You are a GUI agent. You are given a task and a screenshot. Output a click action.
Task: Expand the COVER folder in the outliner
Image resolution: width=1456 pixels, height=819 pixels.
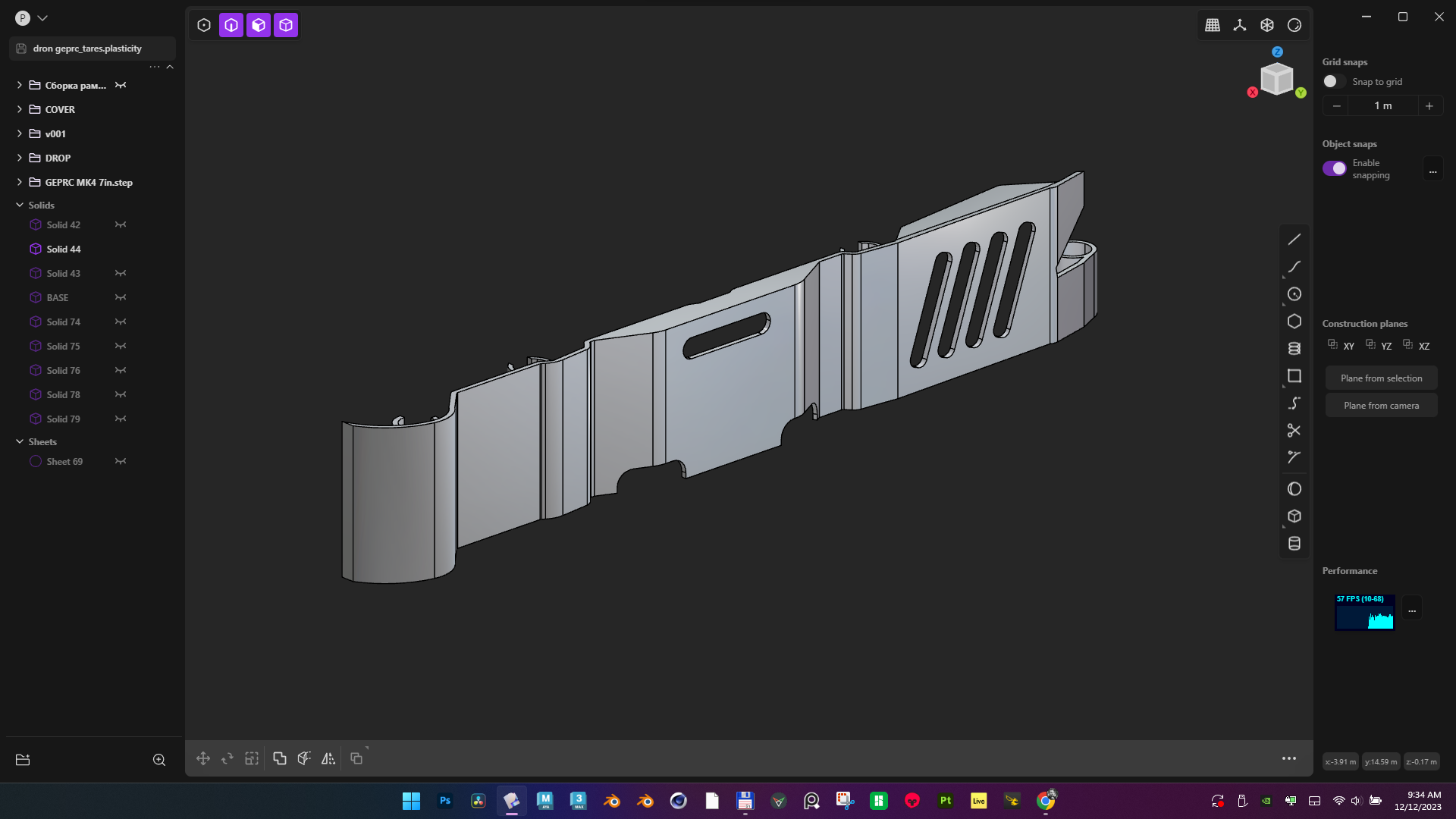[19, 109]
